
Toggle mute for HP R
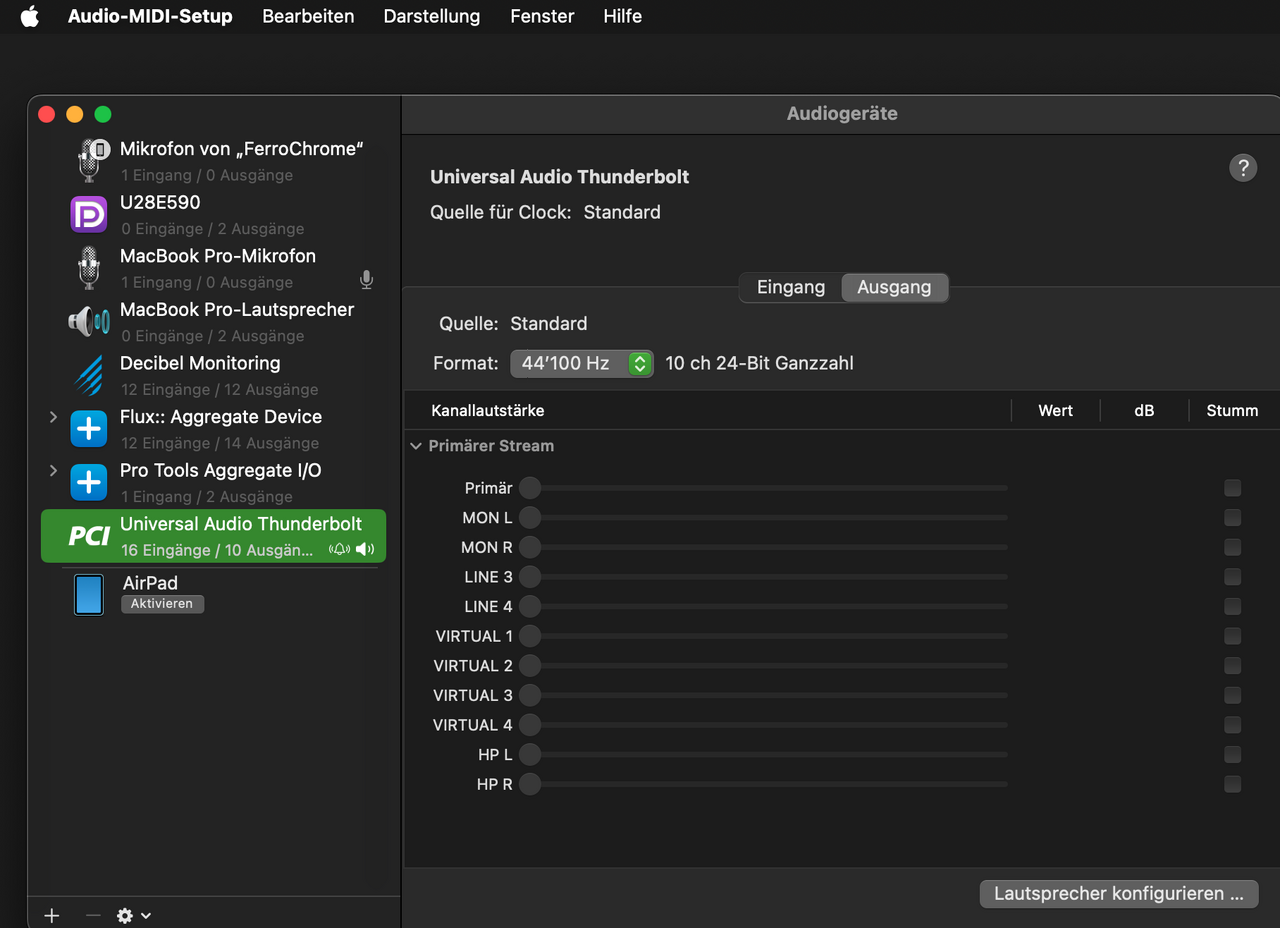click(1232, 784)
